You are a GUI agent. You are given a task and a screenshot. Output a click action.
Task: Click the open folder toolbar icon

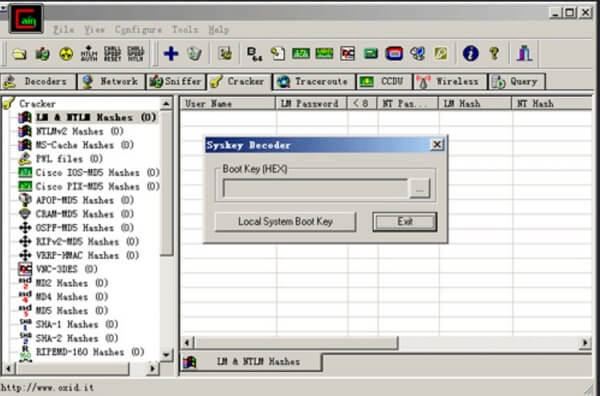(19, 54)
